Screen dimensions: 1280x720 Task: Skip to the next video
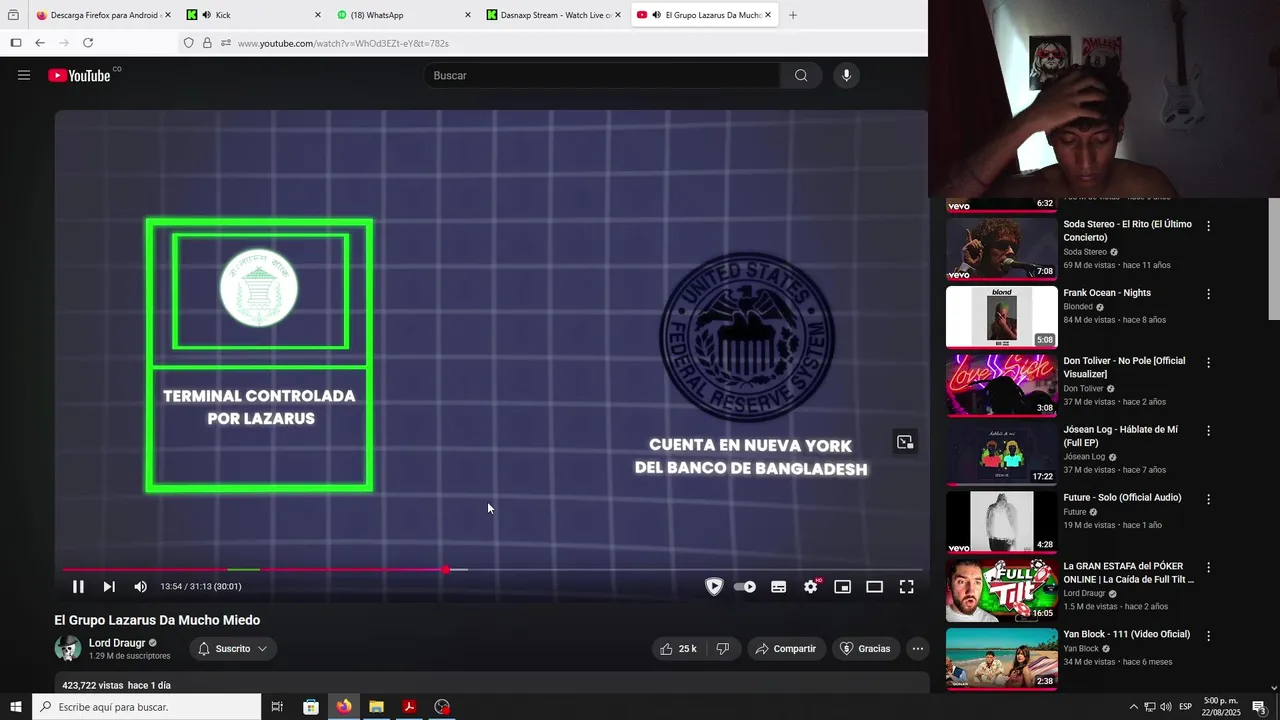[109, 587]
